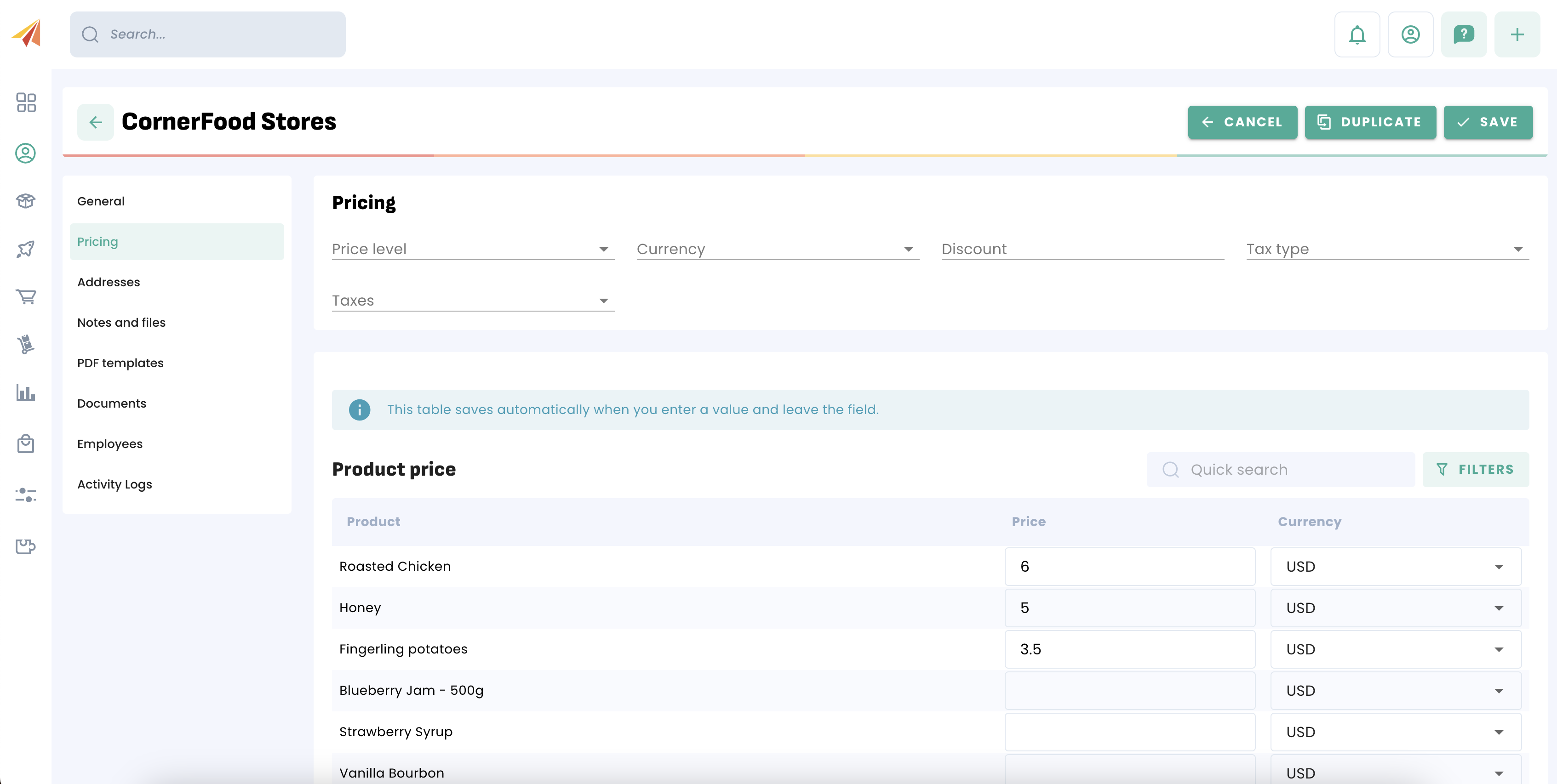Viewport: 1557px width, 784px height.
Task: Open the help question mark icon
Action: [1463, 34]
